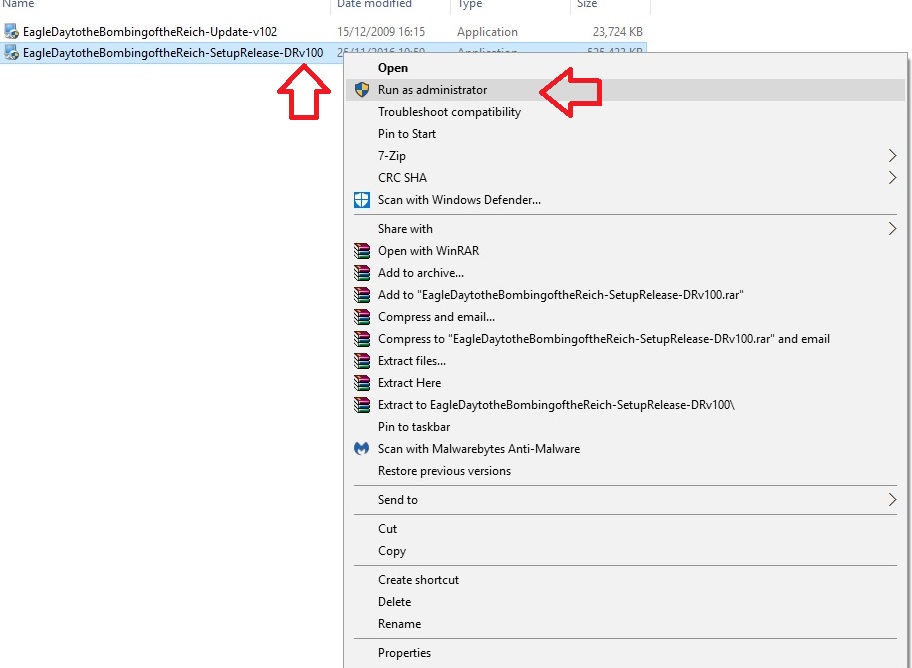
Task: Sort by the Date modified column header
Action: click(x=374, y=3)
